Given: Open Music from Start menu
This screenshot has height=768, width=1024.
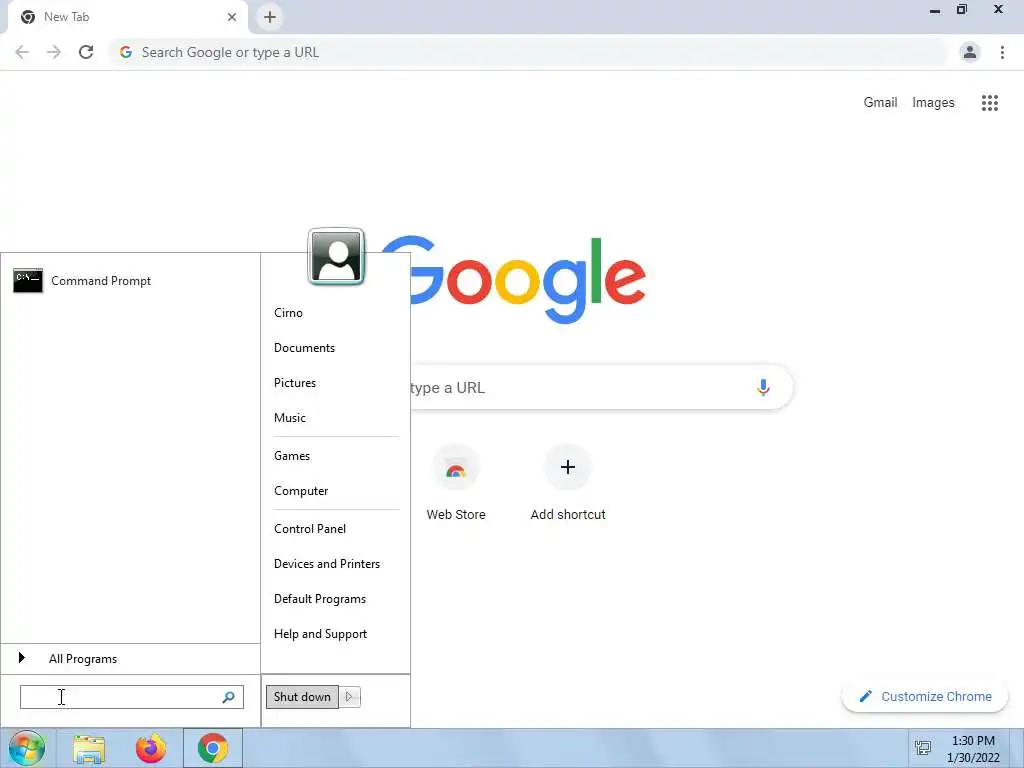Looking at the screenshot, I should click(289, 418).
